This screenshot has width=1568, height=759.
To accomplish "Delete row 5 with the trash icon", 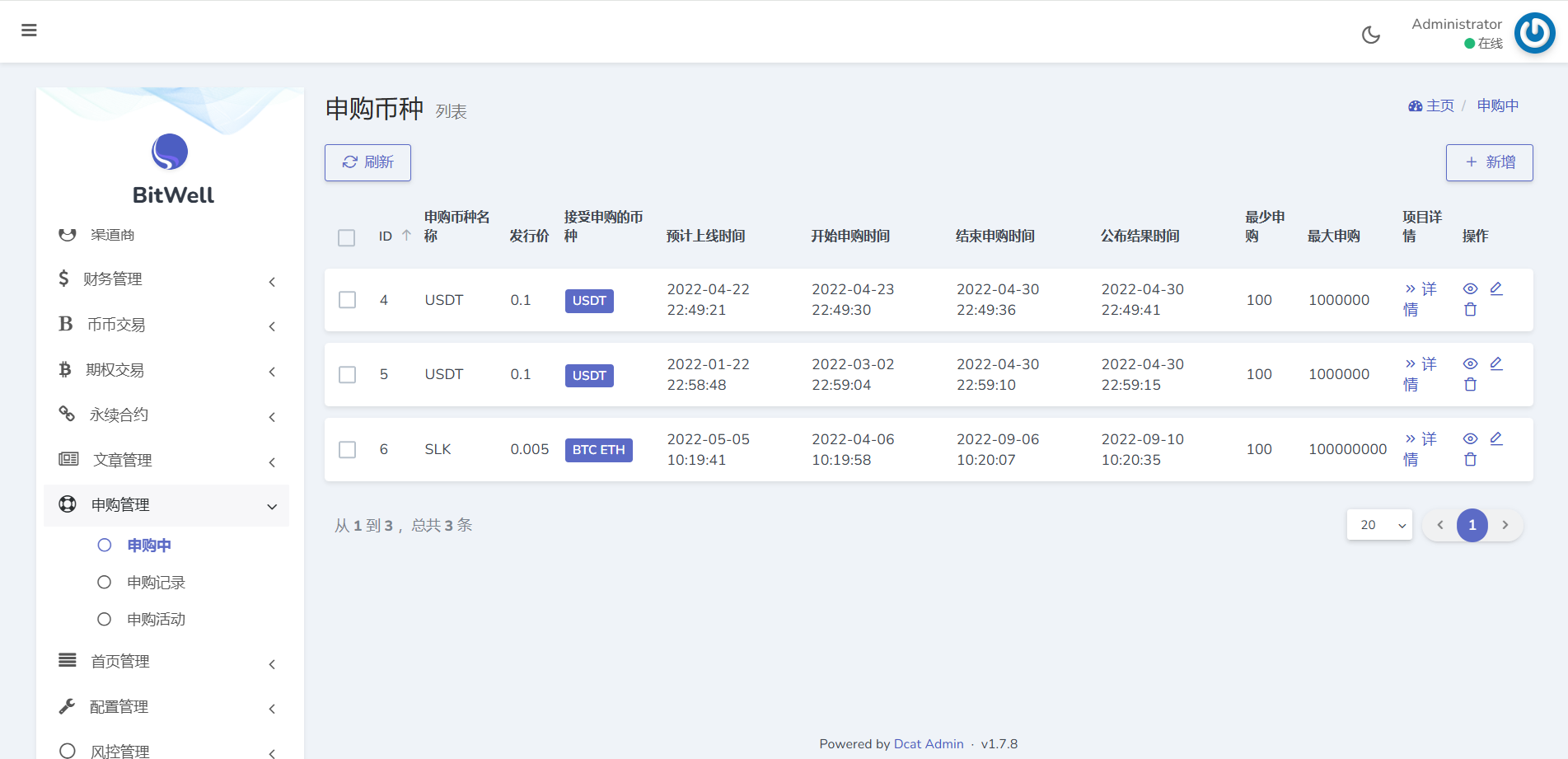I will [1470, 385].
